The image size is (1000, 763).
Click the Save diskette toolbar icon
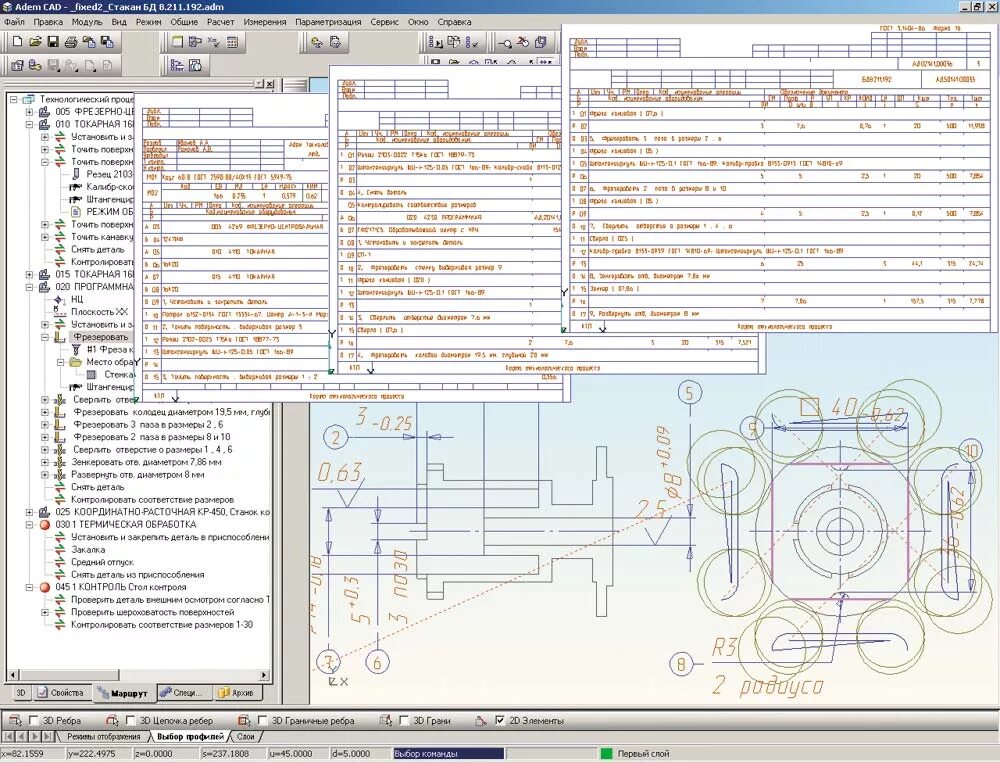53,42
